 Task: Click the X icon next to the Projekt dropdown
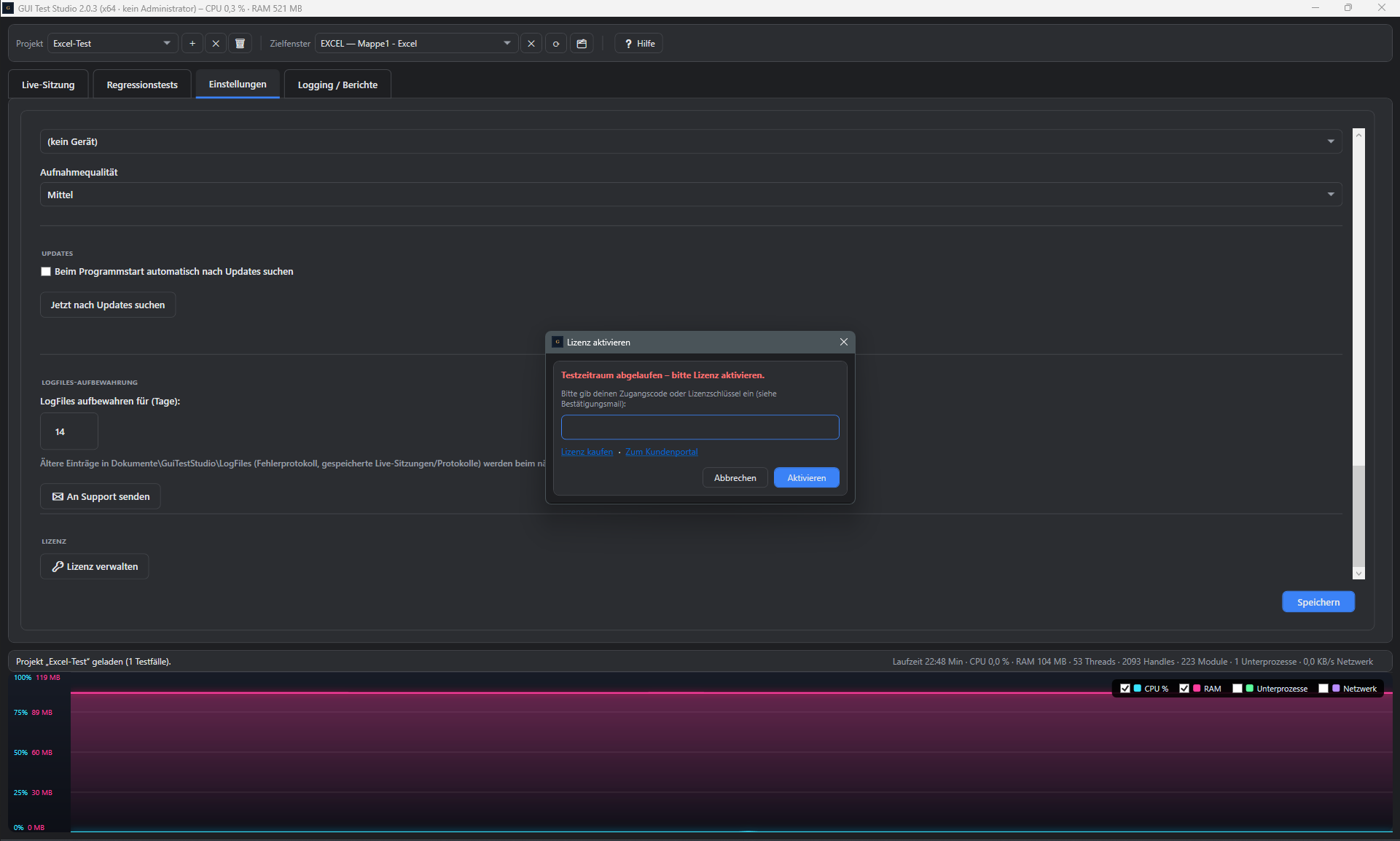click(x=216, y=44)
